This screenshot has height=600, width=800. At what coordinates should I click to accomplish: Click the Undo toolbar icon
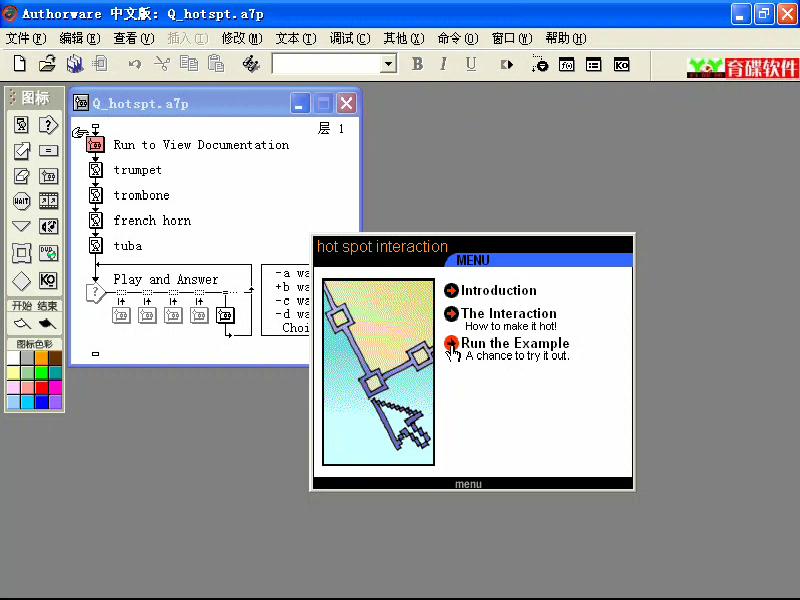tap(135, 64)
